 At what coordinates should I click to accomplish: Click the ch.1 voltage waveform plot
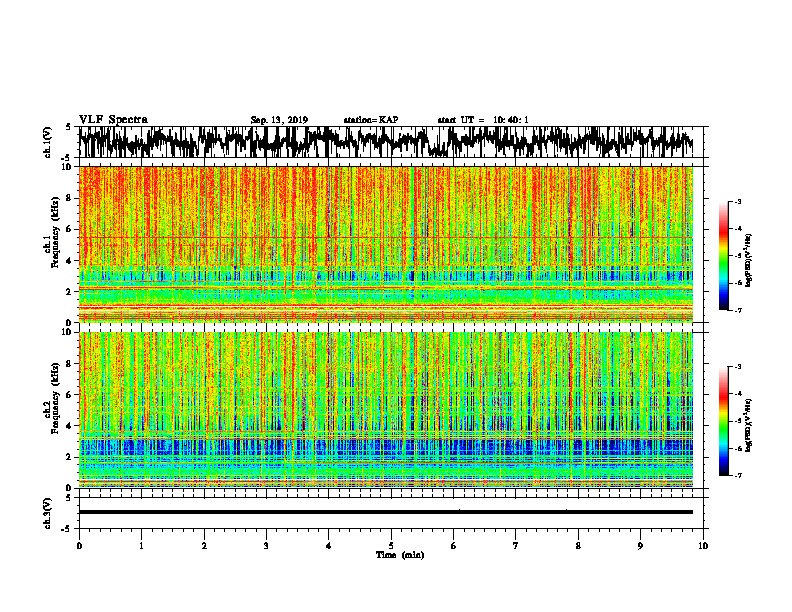[386, 142]
